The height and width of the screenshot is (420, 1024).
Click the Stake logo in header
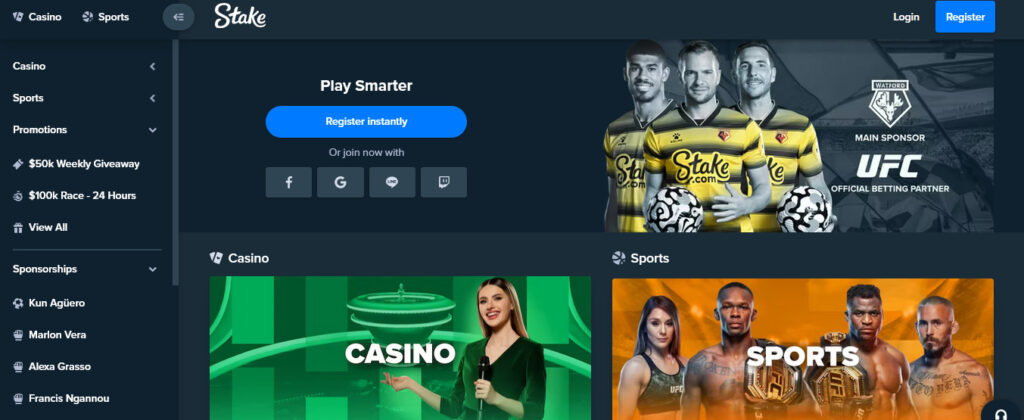coord(240,16)
